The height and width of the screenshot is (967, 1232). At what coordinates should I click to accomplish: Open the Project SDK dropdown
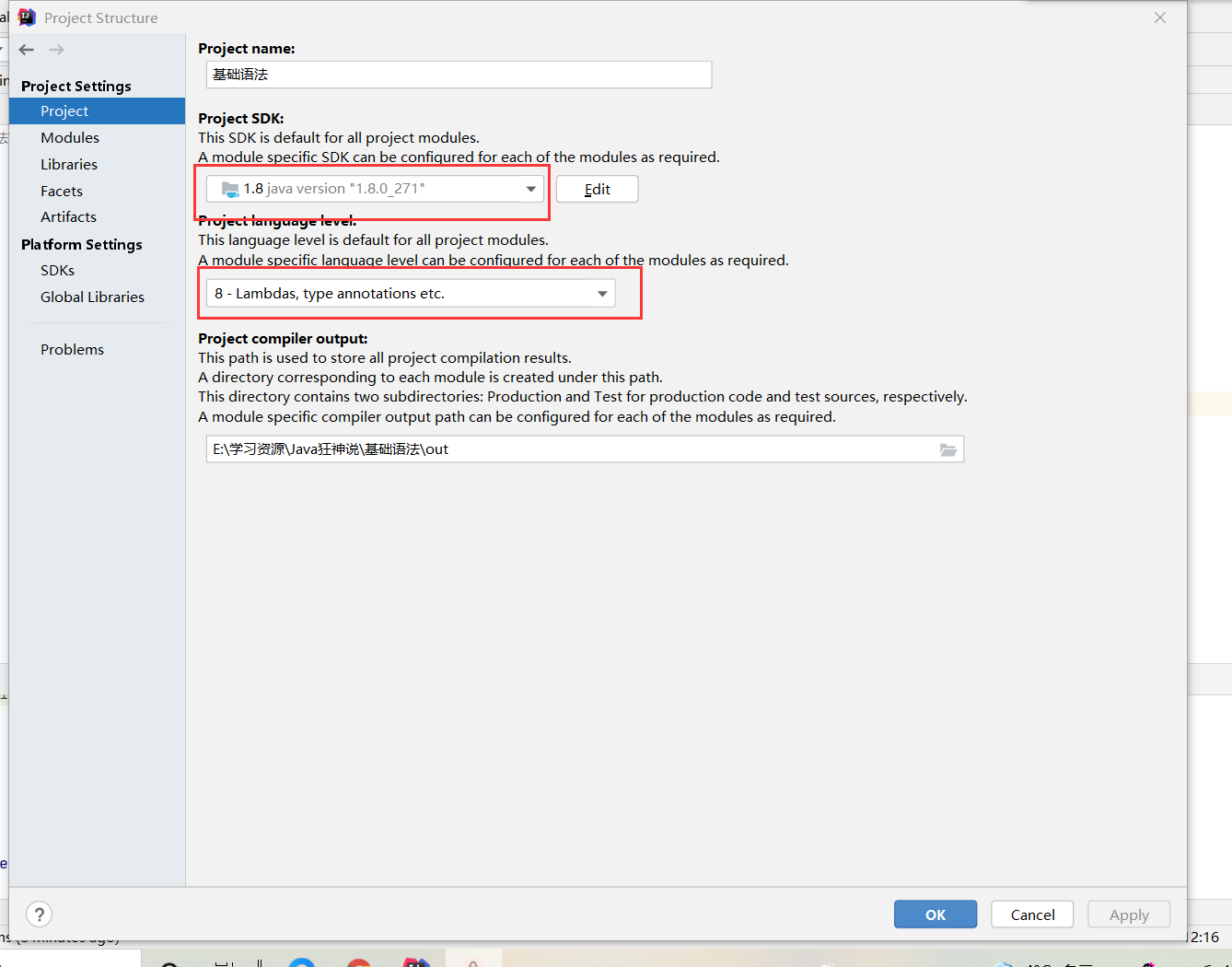pos(375,189)
